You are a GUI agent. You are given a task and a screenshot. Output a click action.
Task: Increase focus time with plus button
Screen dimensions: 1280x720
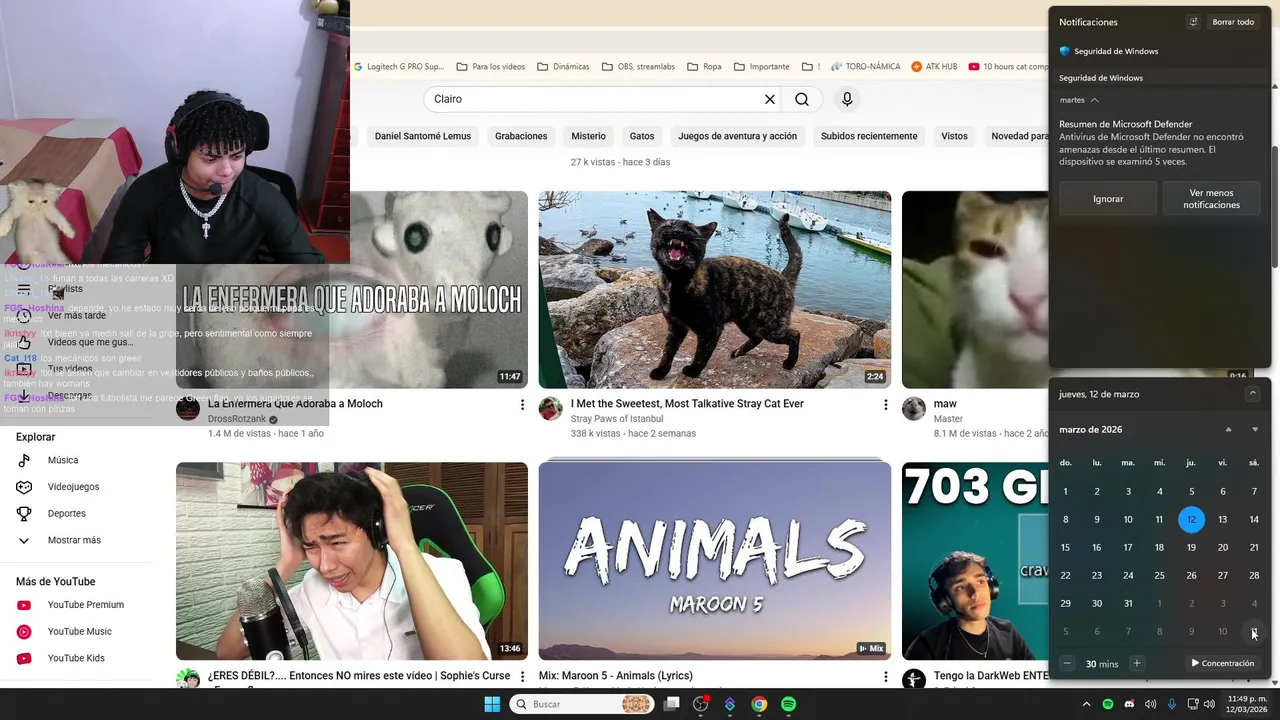click(x=1136, y=663)
